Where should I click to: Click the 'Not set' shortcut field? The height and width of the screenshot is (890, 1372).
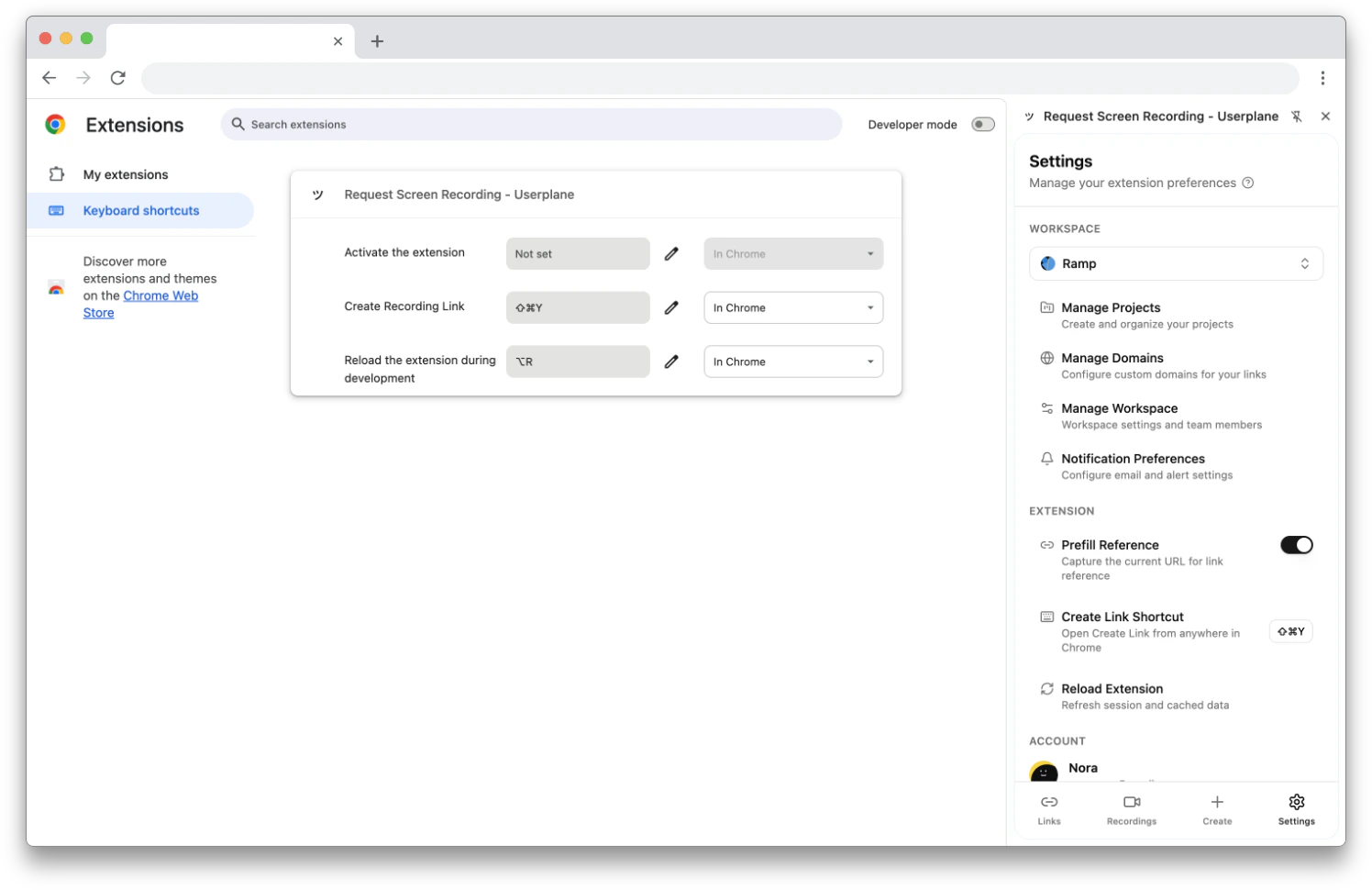click(578, 254)
